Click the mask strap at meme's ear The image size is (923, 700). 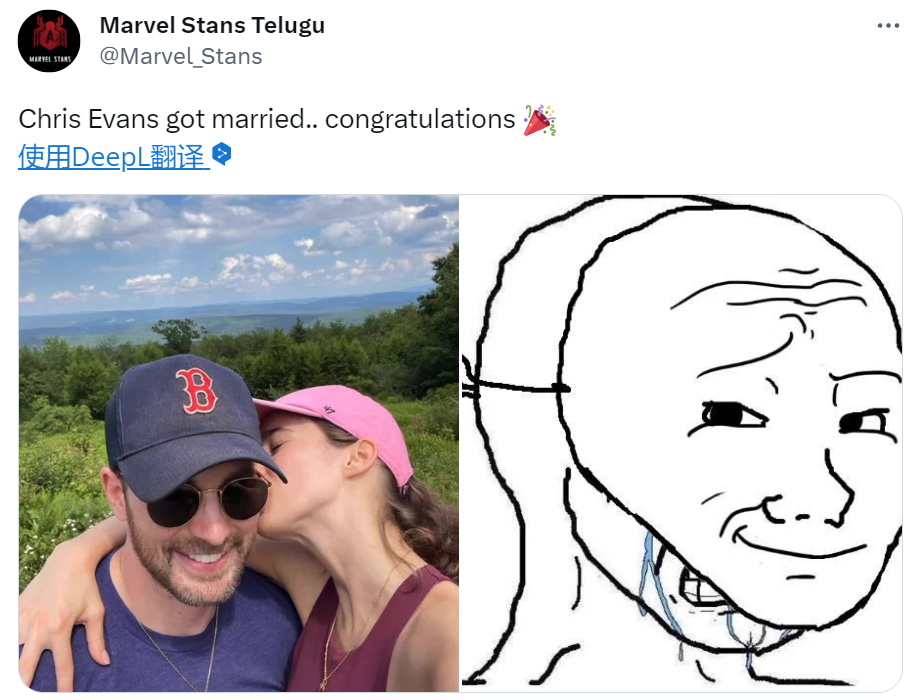[x=516, y=387]
